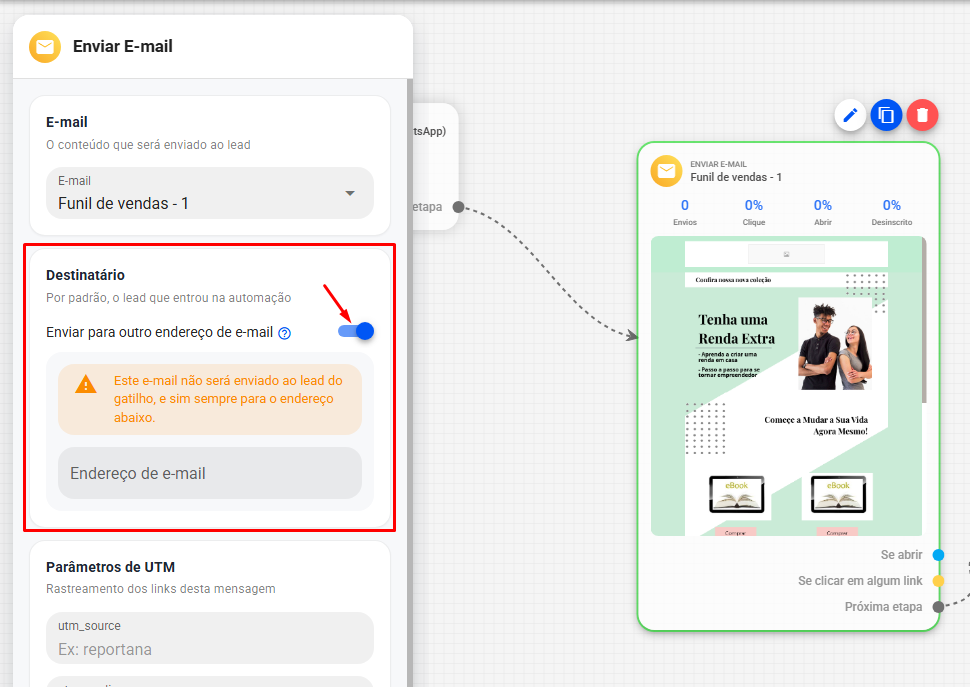Open the E-mail 'Funil de vendas - 1' dropdown
Screen dimensions: 970x687
pyautogui.click(x=210, y=193)
